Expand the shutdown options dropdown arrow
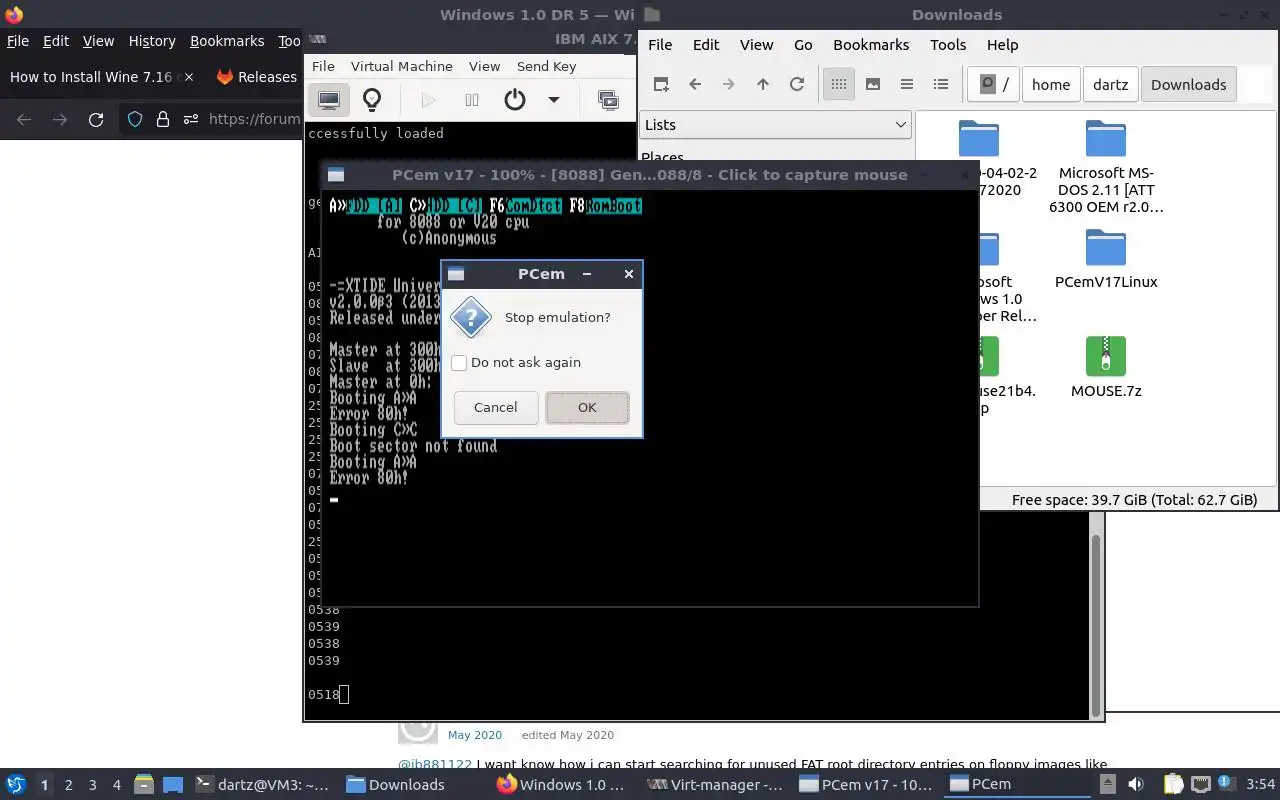 pyautogui.click(x=553, y=100)
